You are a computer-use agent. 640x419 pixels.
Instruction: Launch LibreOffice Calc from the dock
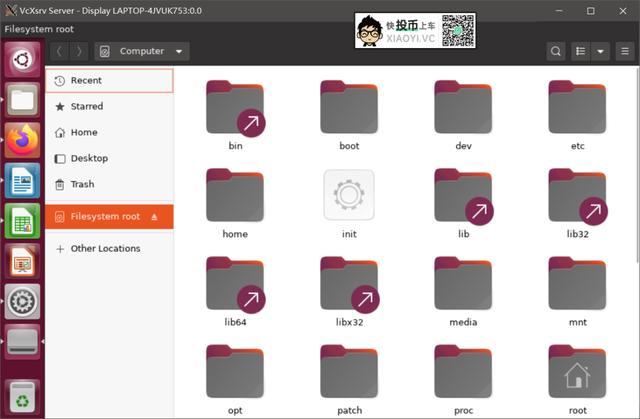[22, 221]
